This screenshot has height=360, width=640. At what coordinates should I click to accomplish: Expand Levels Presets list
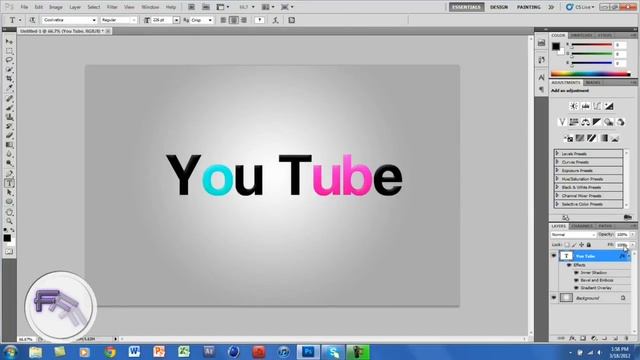(x=557, y=153)
